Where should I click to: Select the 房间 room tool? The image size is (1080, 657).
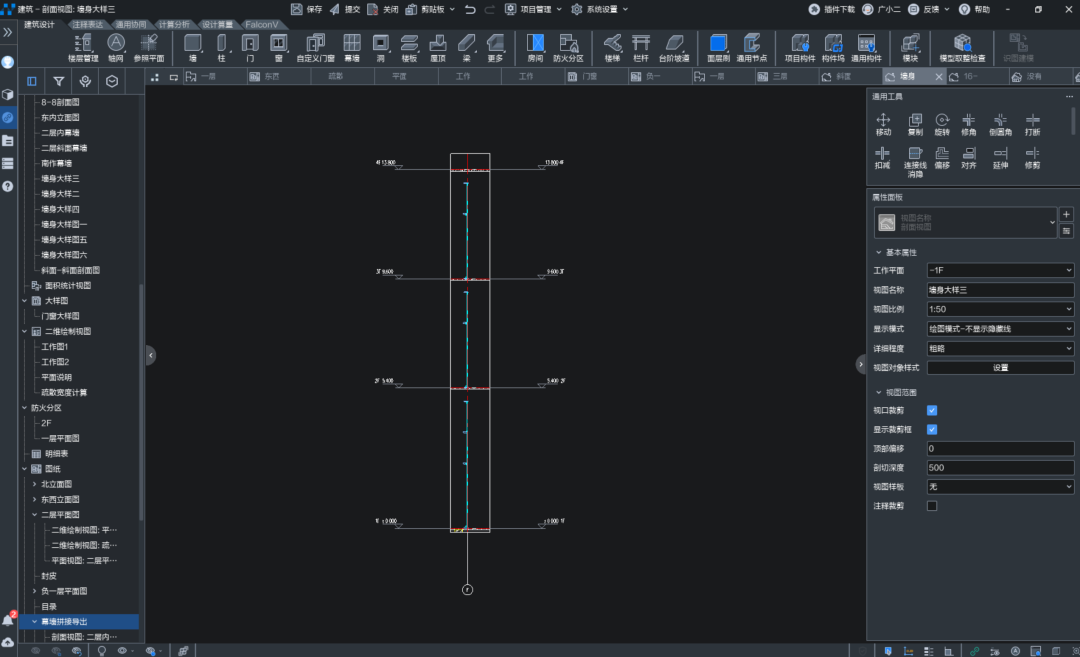pyautogui.click(x=535, y=48)
